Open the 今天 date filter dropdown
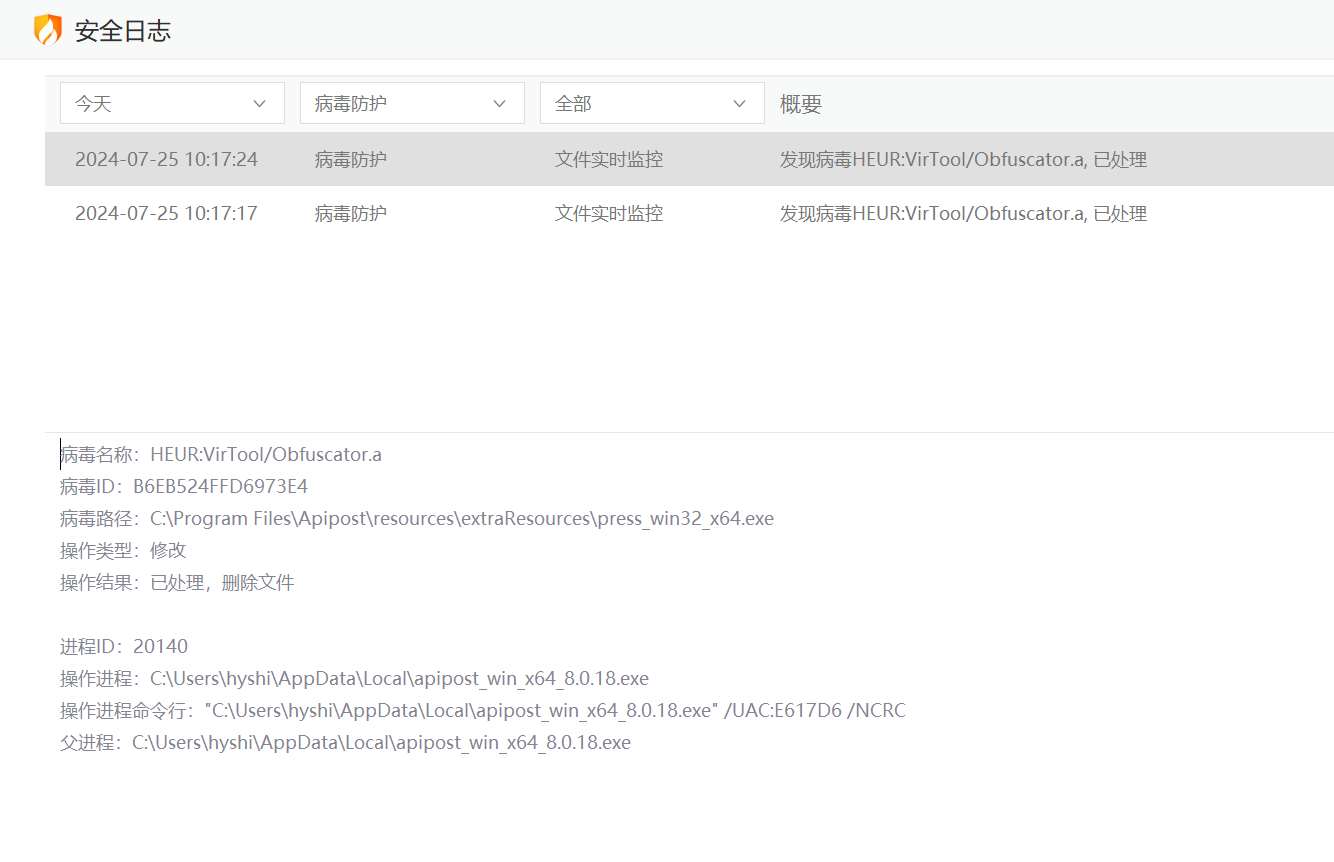1334x862 pixels. coord(172,103)
